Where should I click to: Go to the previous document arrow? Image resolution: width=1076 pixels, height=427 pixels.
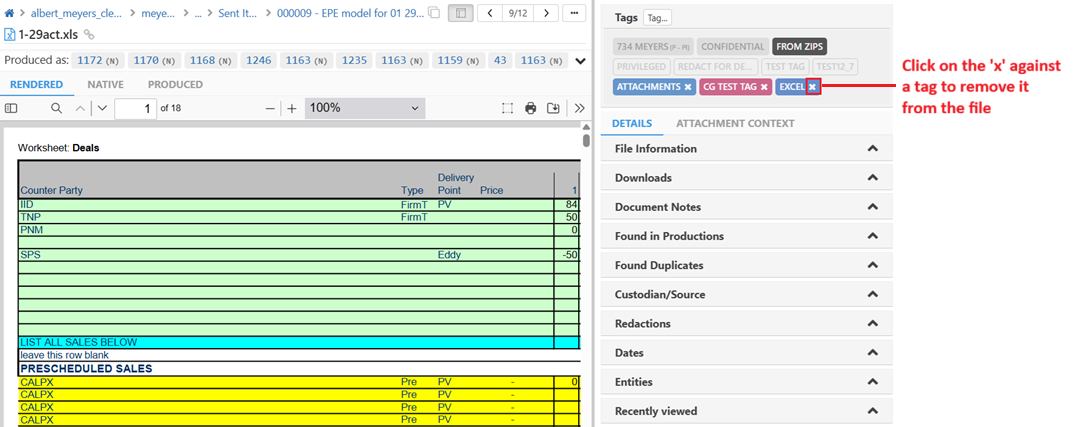pos(489,13)
